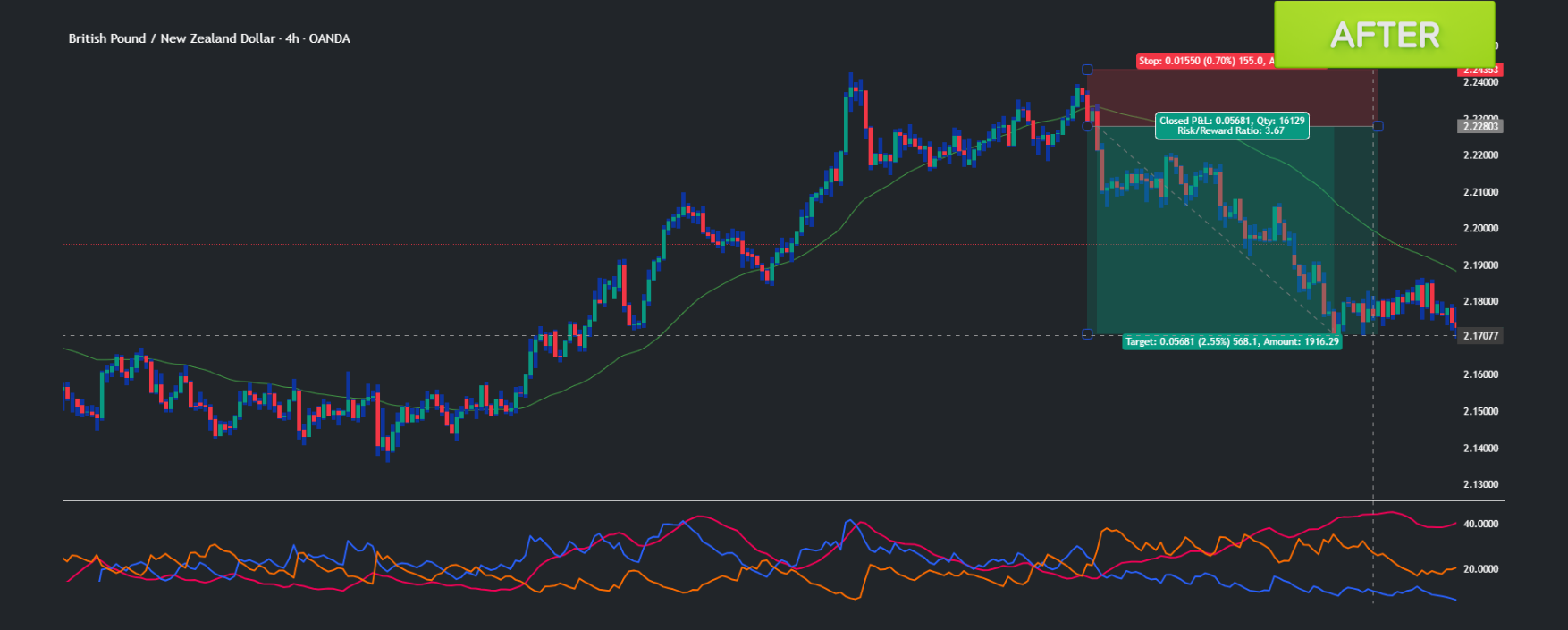Click the highest candle peak above 2.24000

coord(851,77)
